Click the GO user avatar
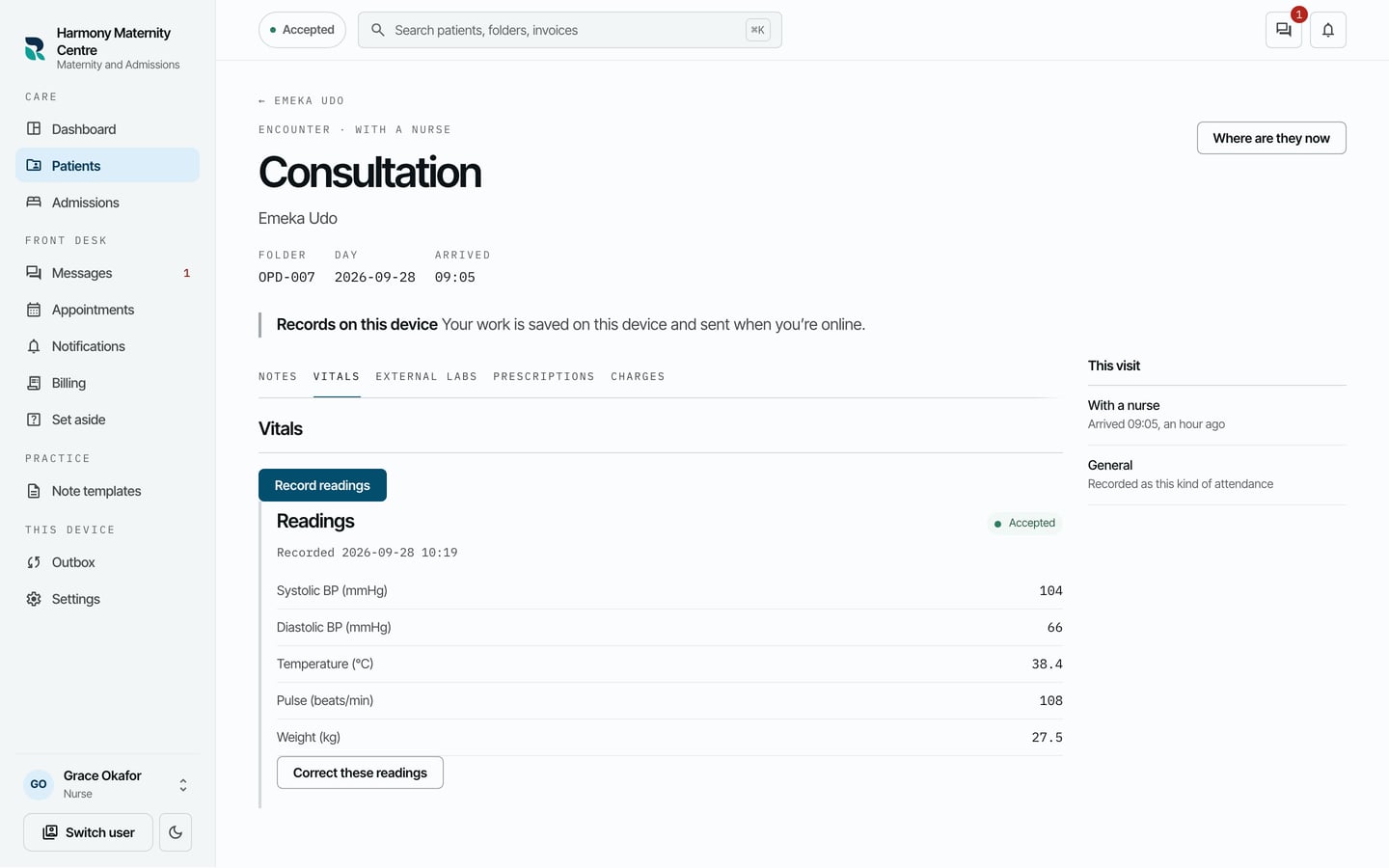Image resolution: width=1389 pixels, height=868 pixels. pyautogui.click(x=39, y=784)
